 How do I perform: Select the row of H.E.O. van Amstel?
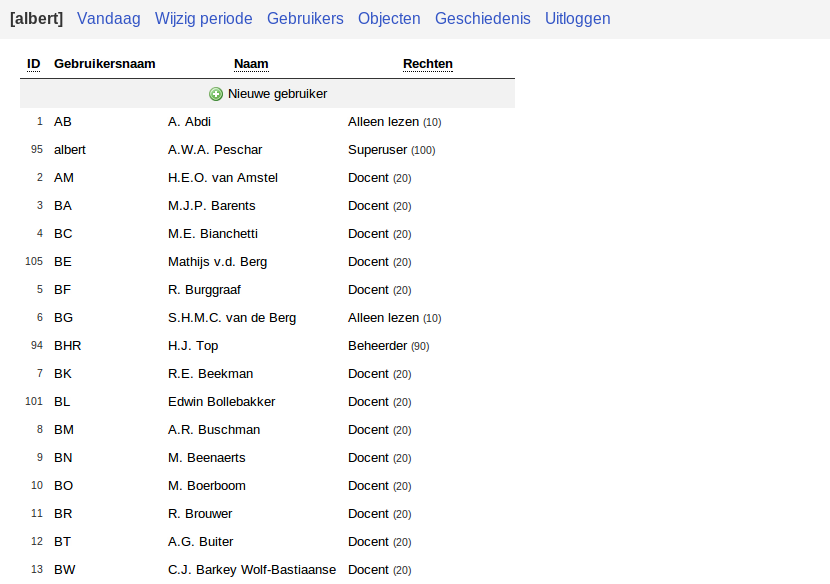pyautogui.click(x=223, y=178)
